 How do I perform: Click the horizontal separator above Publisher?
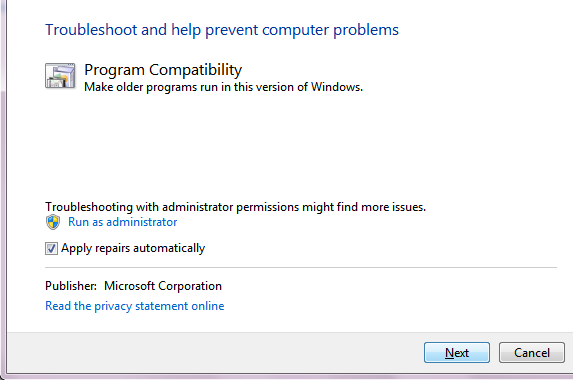[301, 267]
